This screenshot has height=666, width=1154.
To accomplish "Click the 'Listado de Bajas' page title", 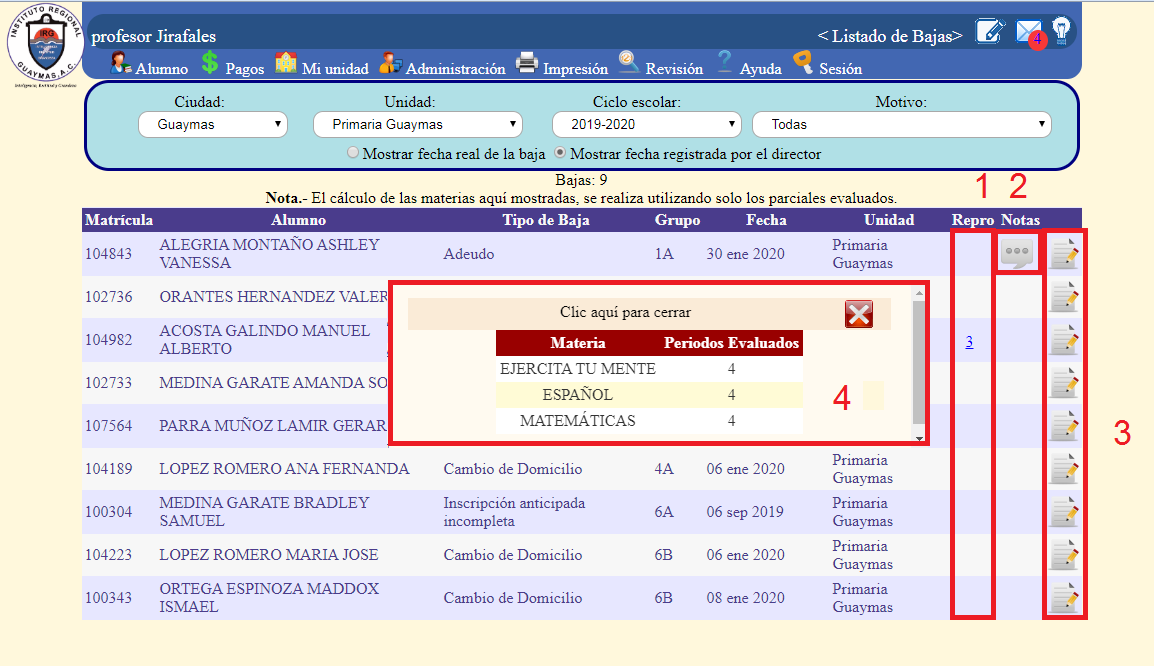I will 890,36.
